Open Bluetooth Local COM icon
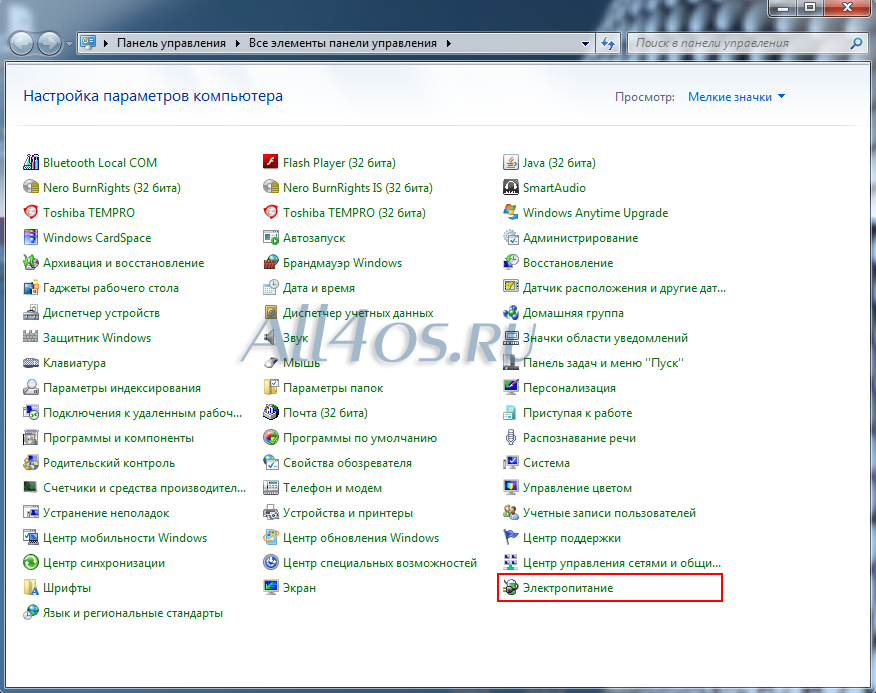Screen dimensions: 876x693 [31, 163]
